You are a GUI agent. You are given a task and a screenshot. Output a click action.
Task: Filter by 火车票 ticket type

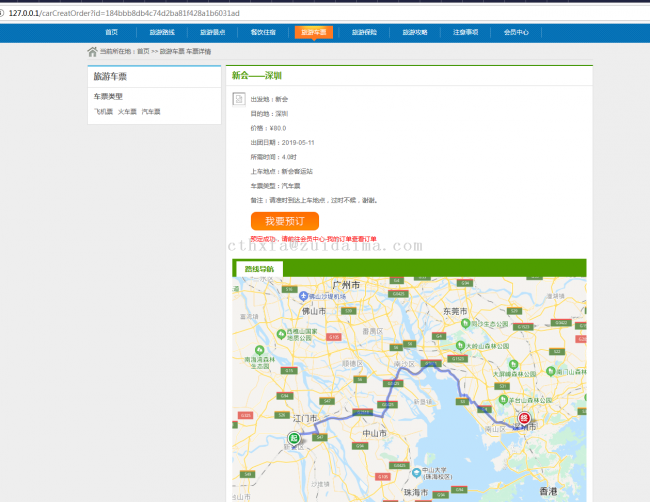point(127,112)
